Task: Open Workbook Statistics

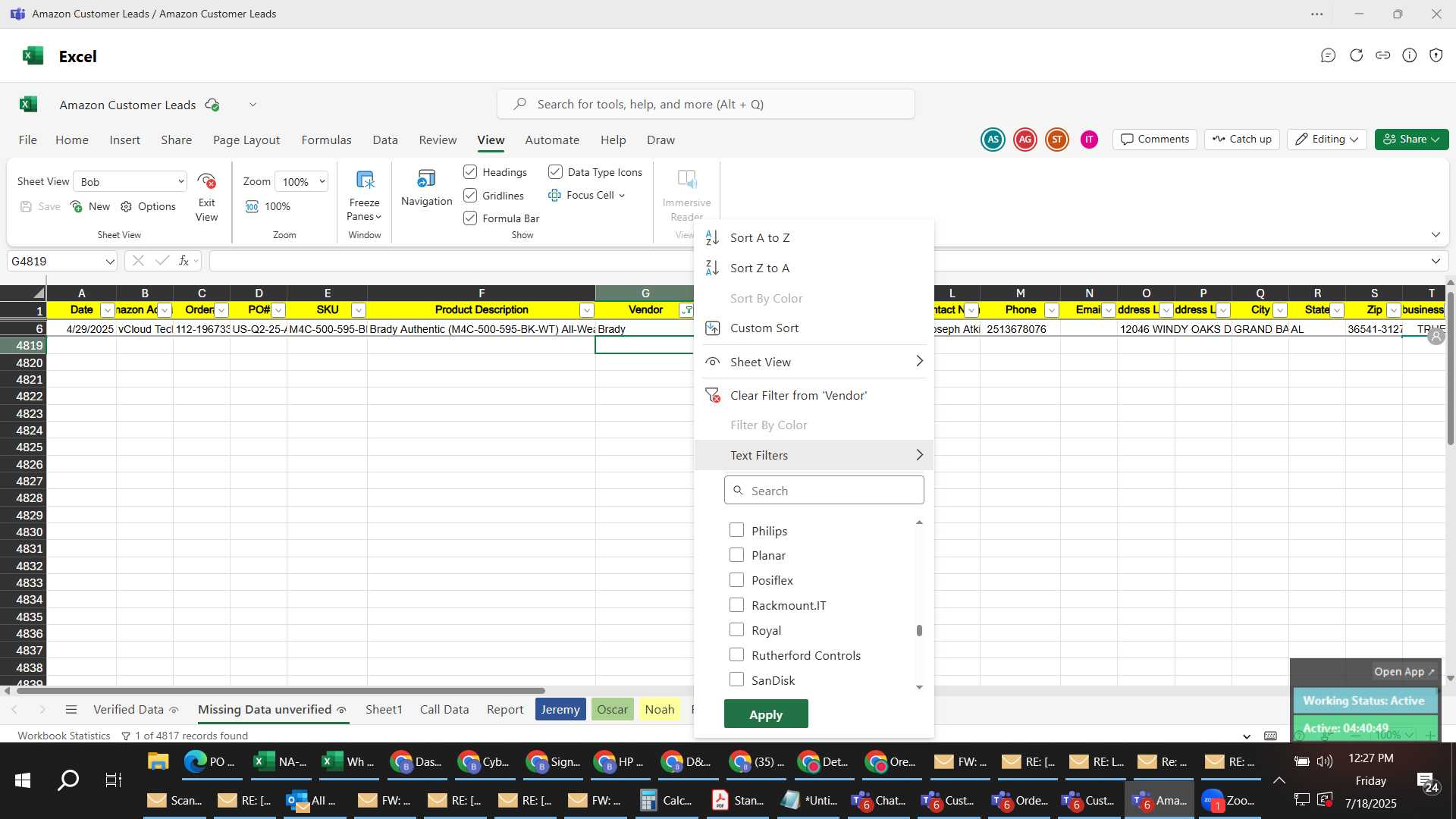Action: click(64, 736)
